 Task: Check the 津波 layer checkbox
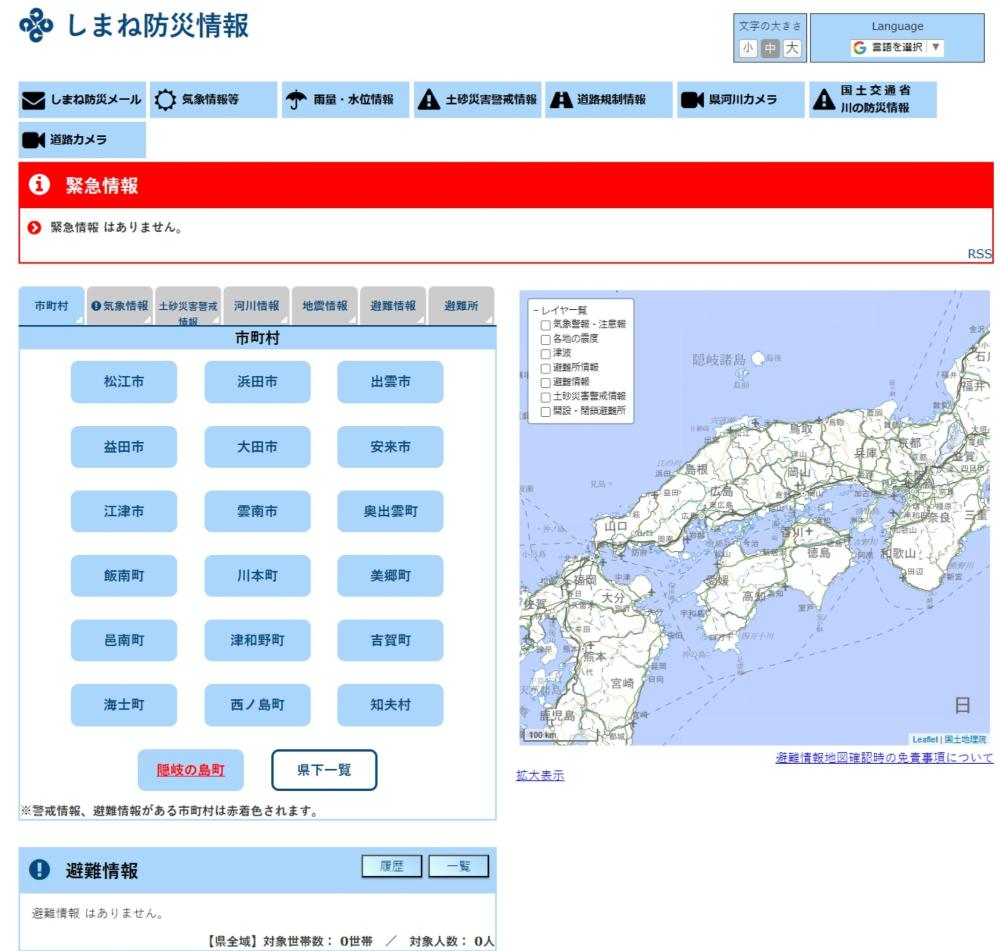[545, 354]
